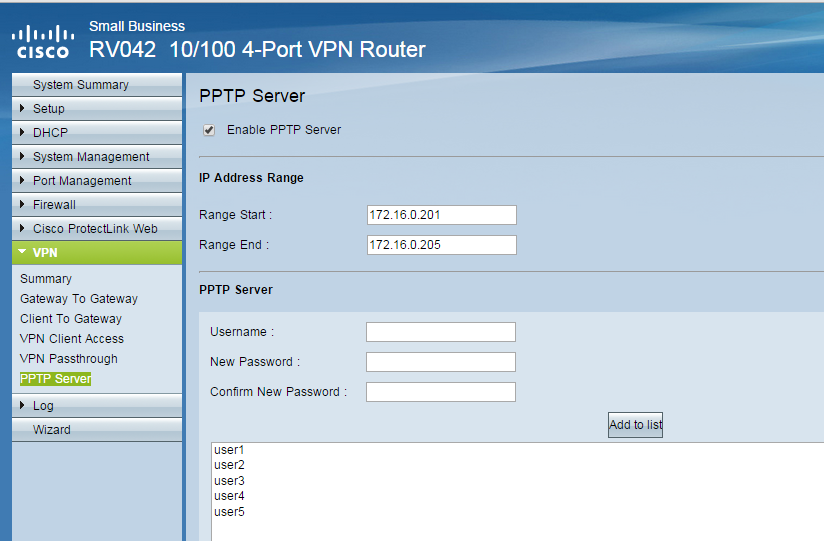Select user3 in the user list

coord(229,481)
